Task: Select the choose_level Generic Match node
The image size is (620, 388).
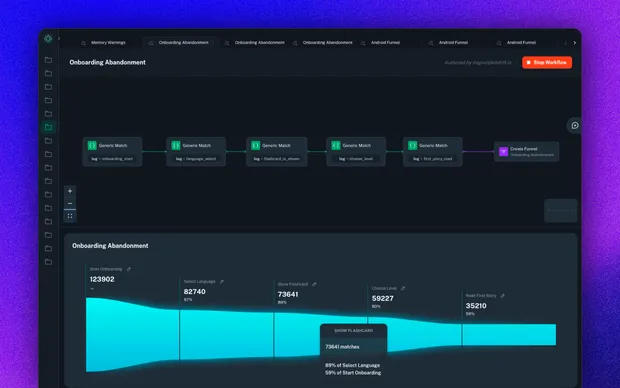Action: (x=356, y=151)
